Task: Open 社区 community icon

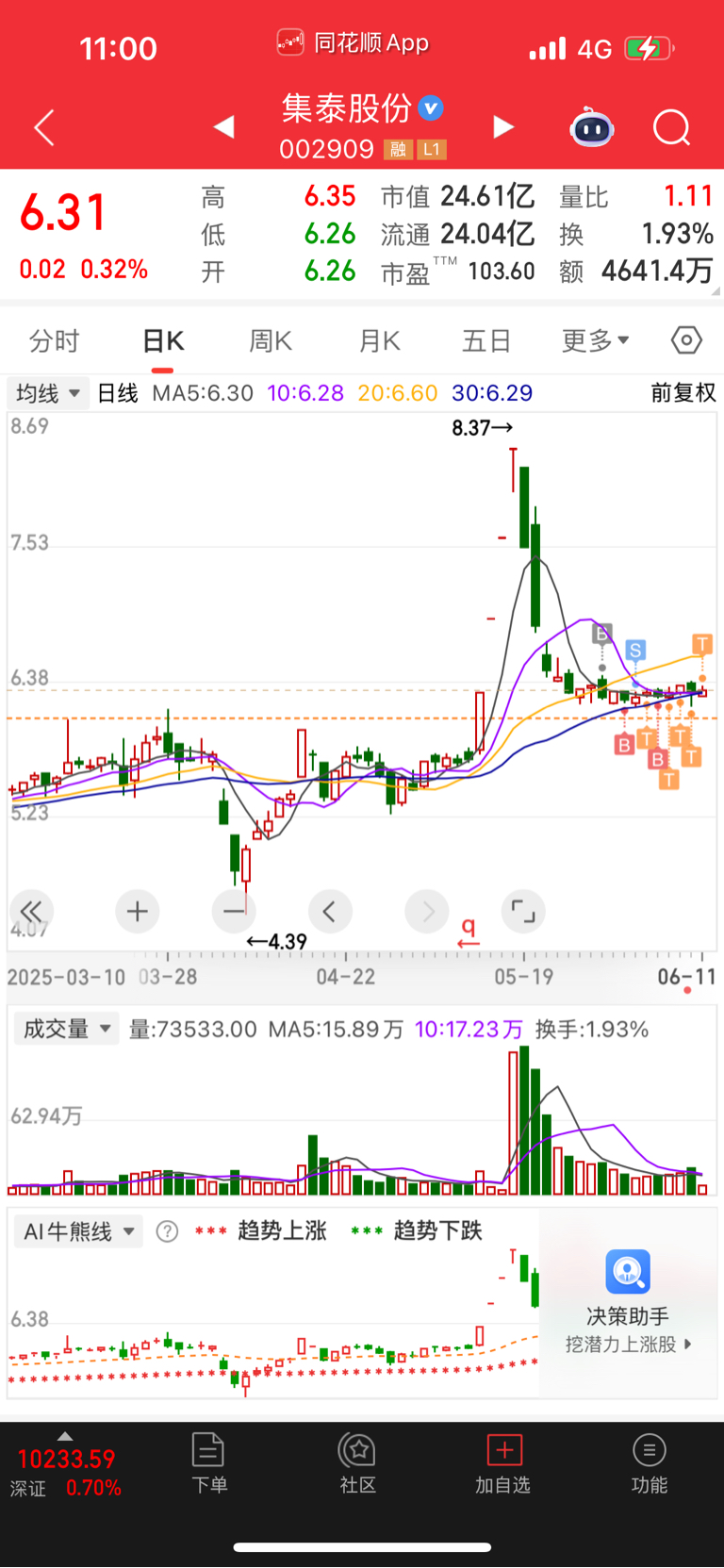Action: point(358,1450)
